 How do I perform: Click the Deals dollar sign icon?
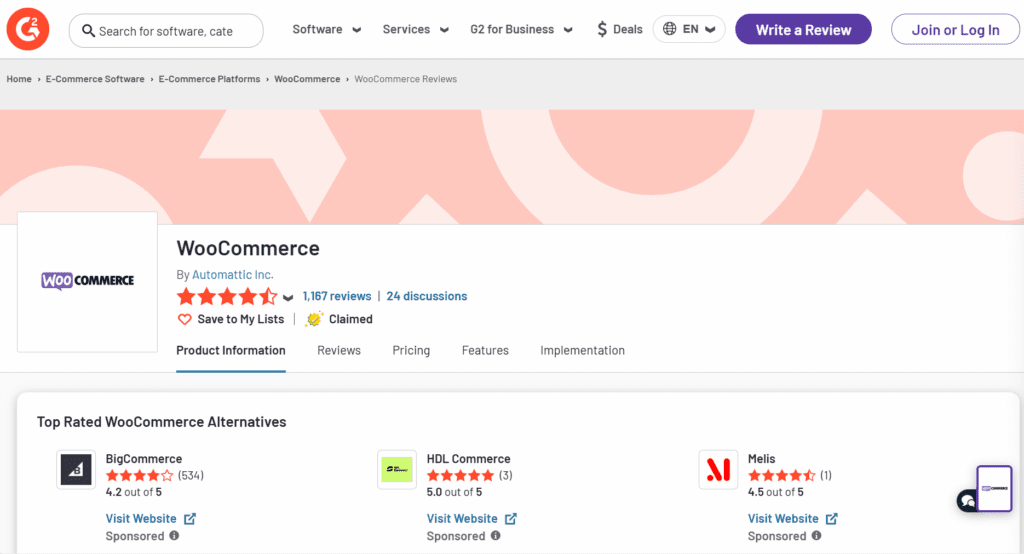602,29
